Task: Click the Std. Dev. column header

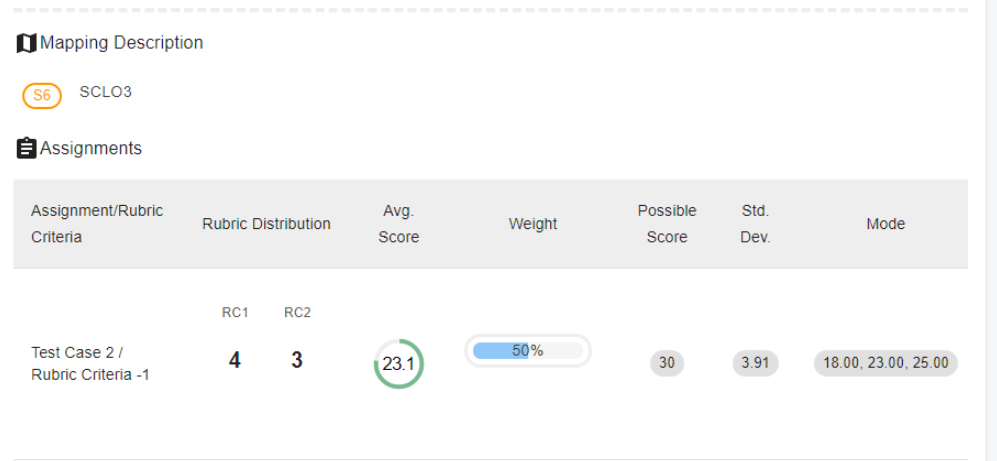Action: pos(755,224)
